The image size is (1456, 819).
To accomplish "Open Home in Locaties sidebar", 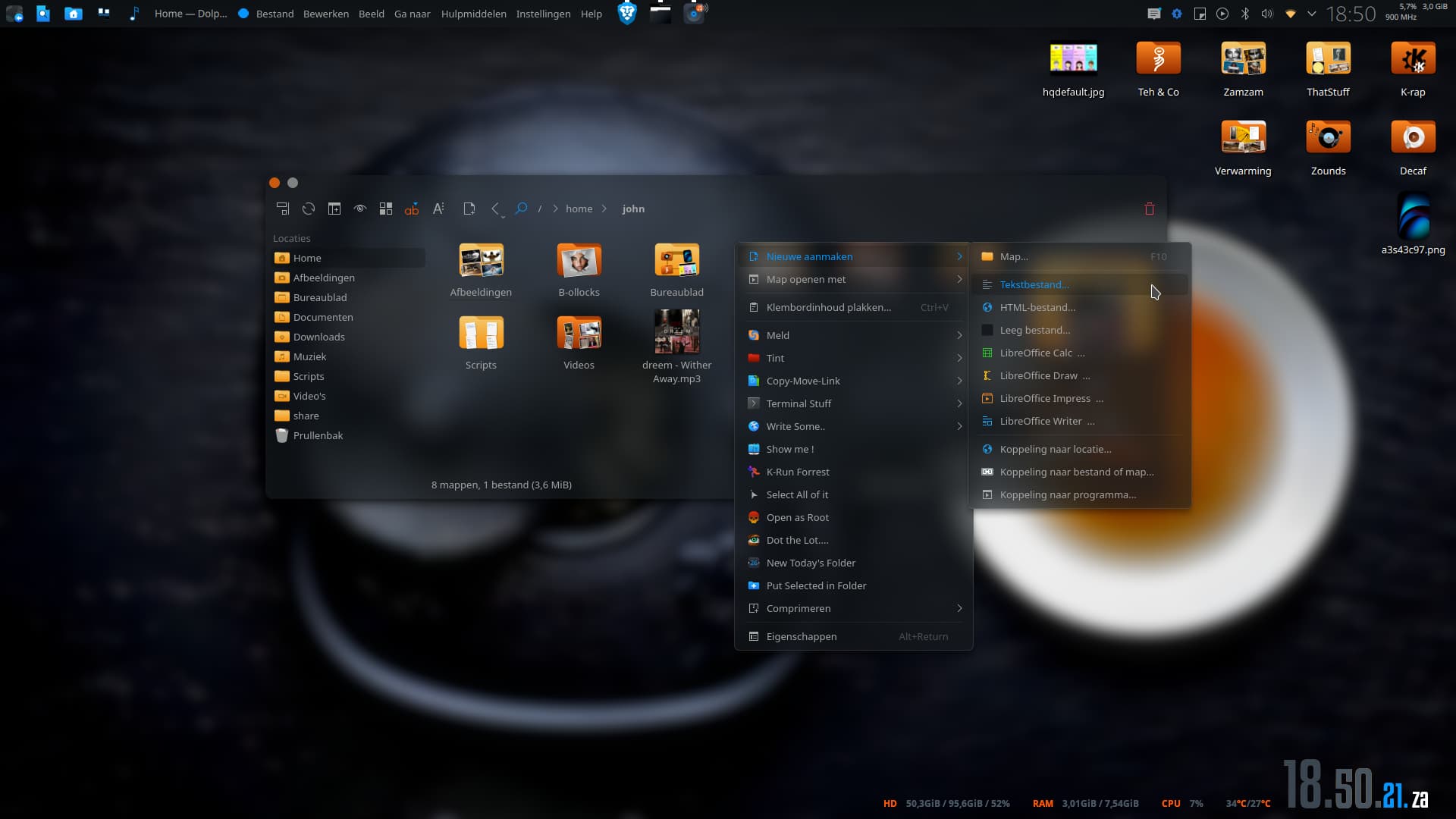I will click(x=348, y=258).
